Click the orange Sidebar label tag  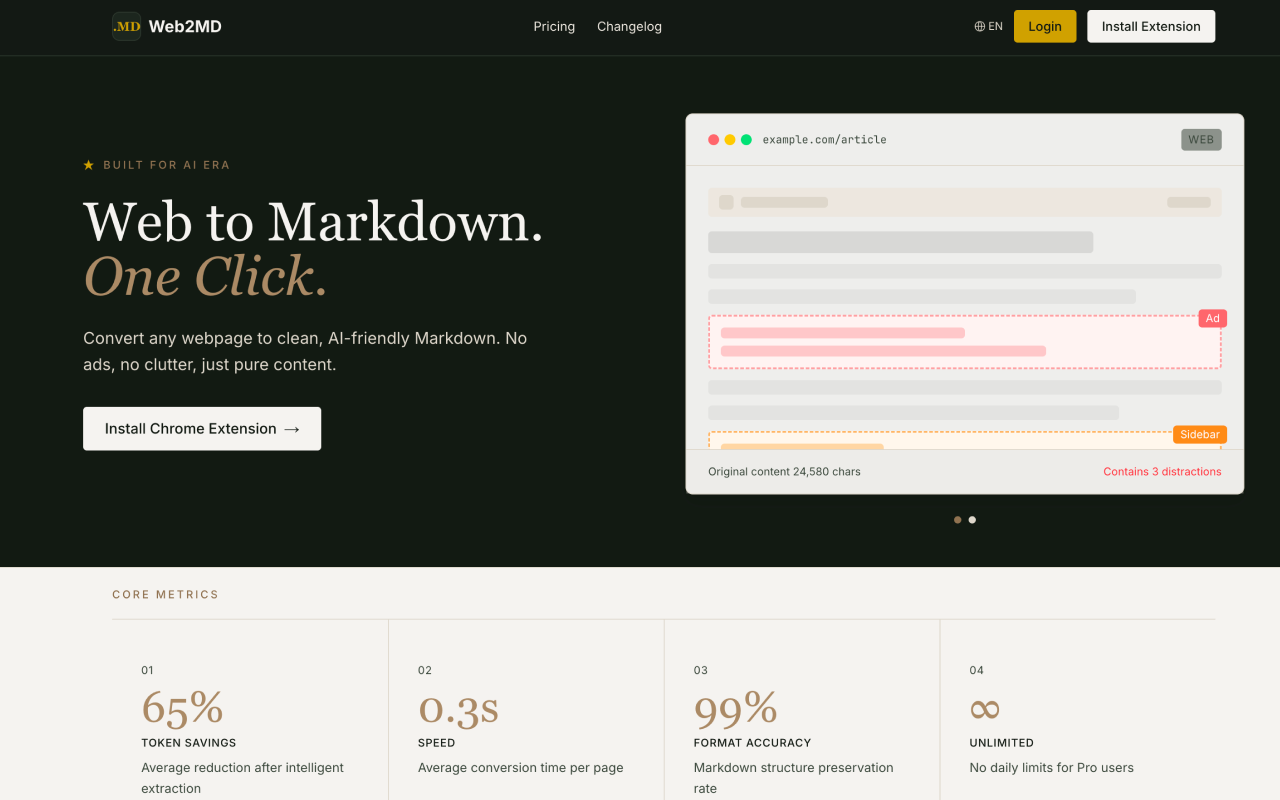[1200, 435]
